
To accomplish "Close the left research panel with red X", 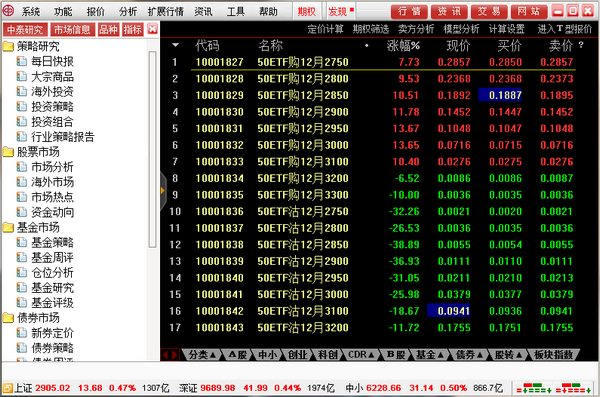I will (x=152, y=29).
